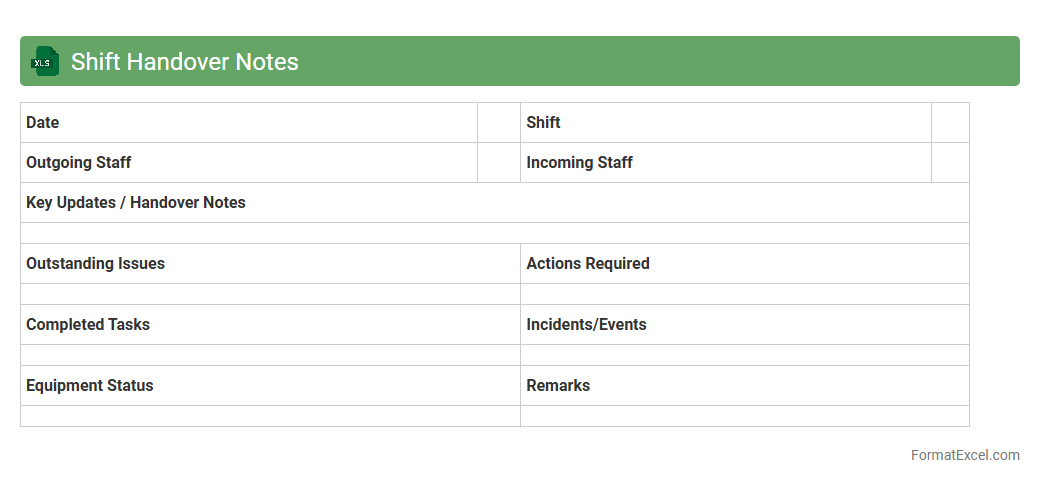Select the Incoming Staff cell
Screen dimensions: 1040x484
[x=725, y=163]
